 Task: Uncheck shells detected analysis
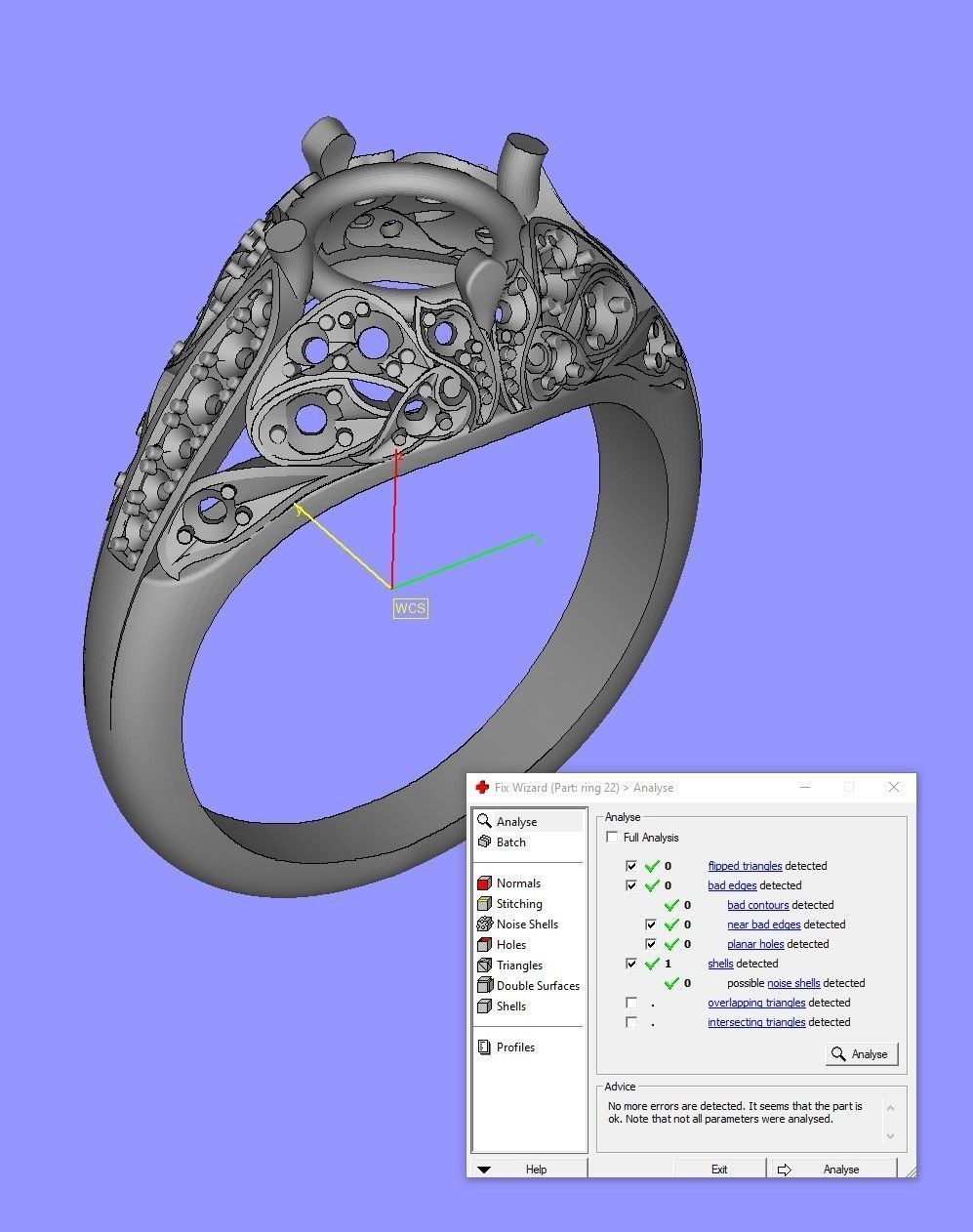tap(631, 964)
